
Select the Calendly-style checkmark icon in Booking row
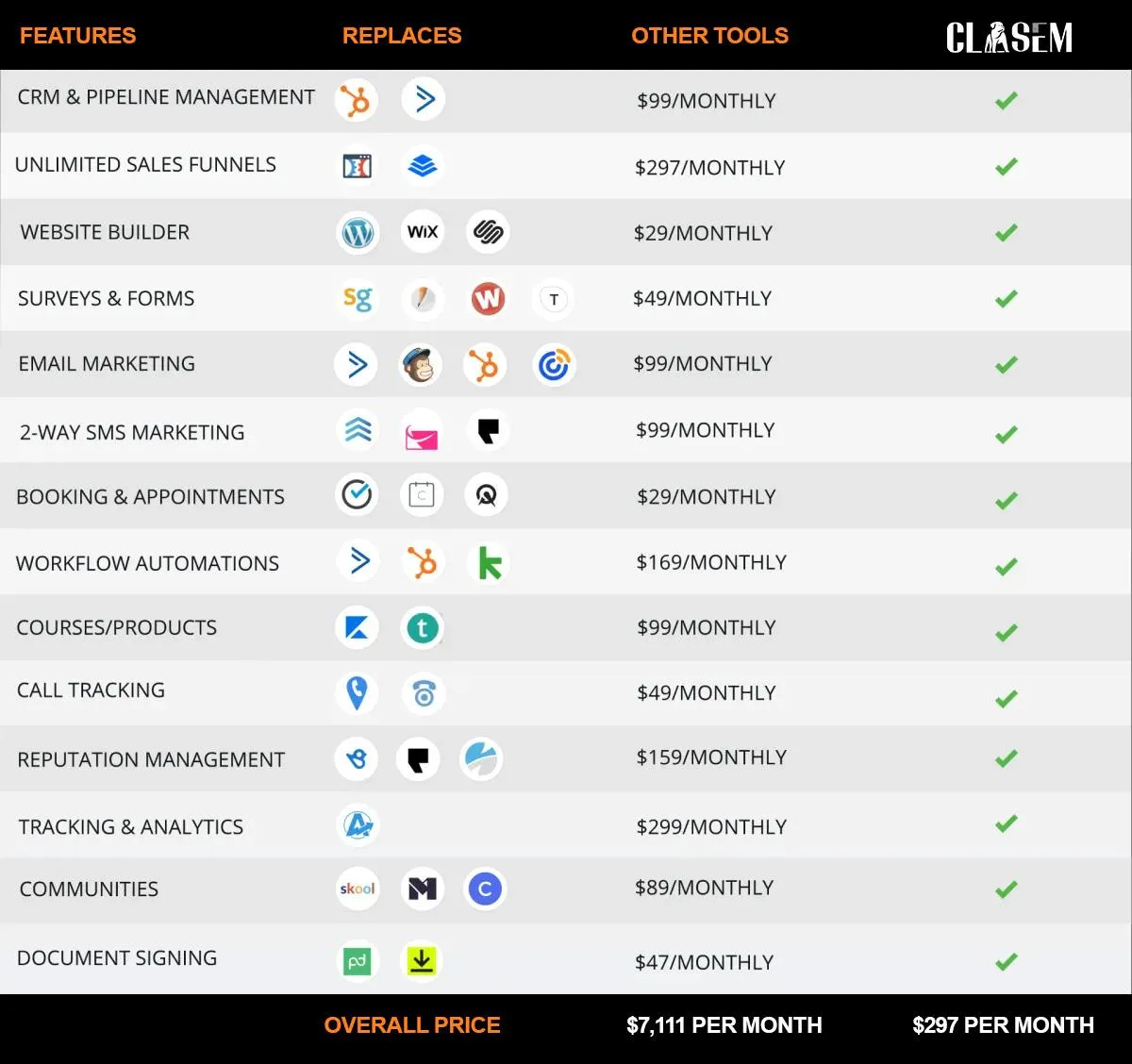(357, 494)
